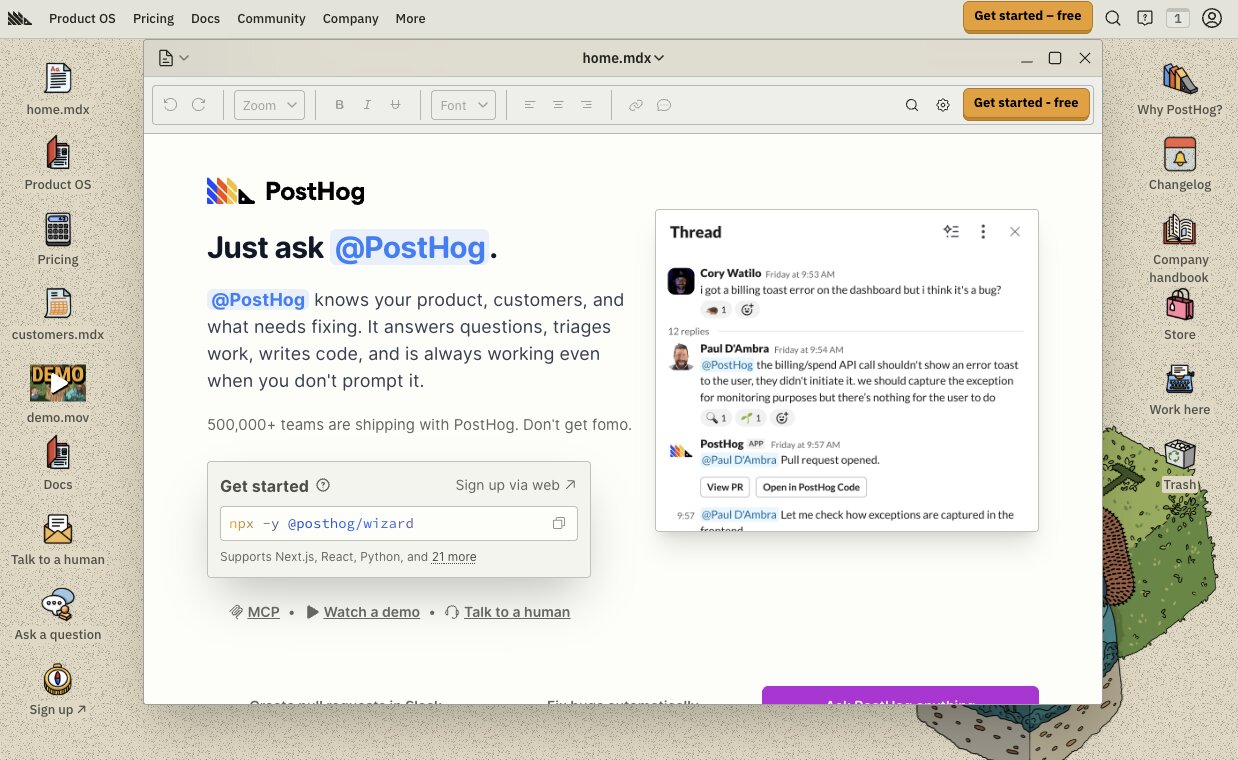Viewport: 1238px width, 760px height.
Task: Click the Sign up via web link
Action: tap(516, 485)
